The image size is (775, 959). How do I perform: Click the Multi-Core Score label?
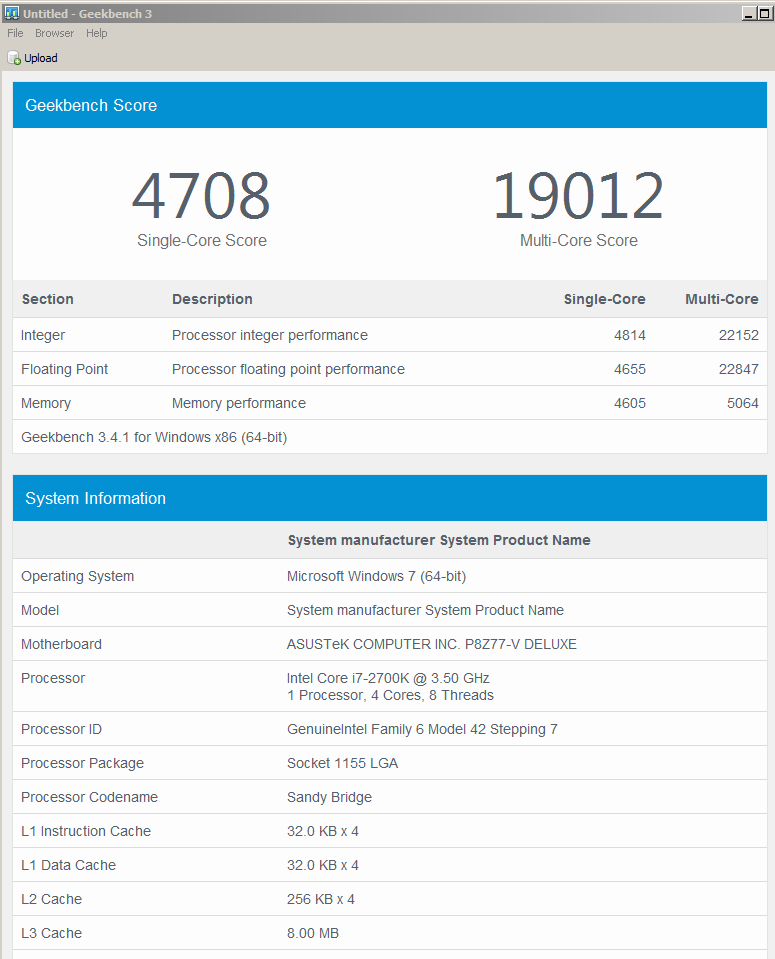(x=579, y=240)
